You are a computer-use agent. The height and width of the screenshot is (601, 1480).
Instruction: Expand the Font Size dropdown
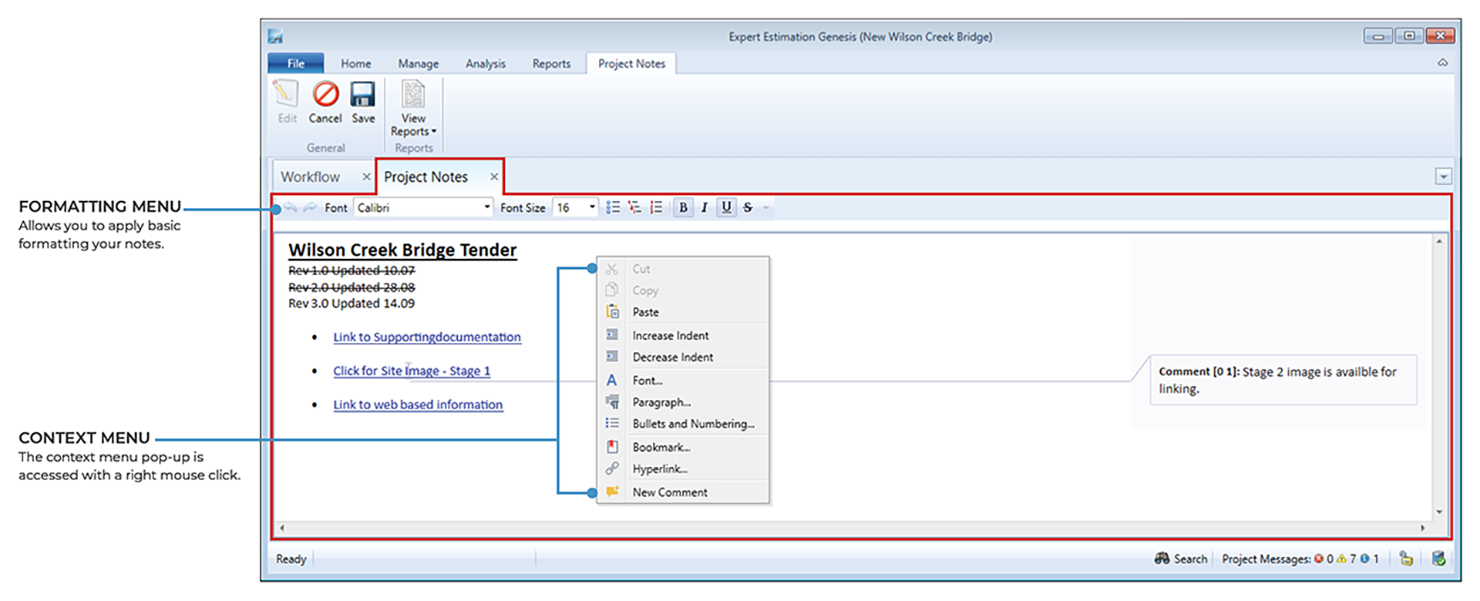tap(592, 208)
